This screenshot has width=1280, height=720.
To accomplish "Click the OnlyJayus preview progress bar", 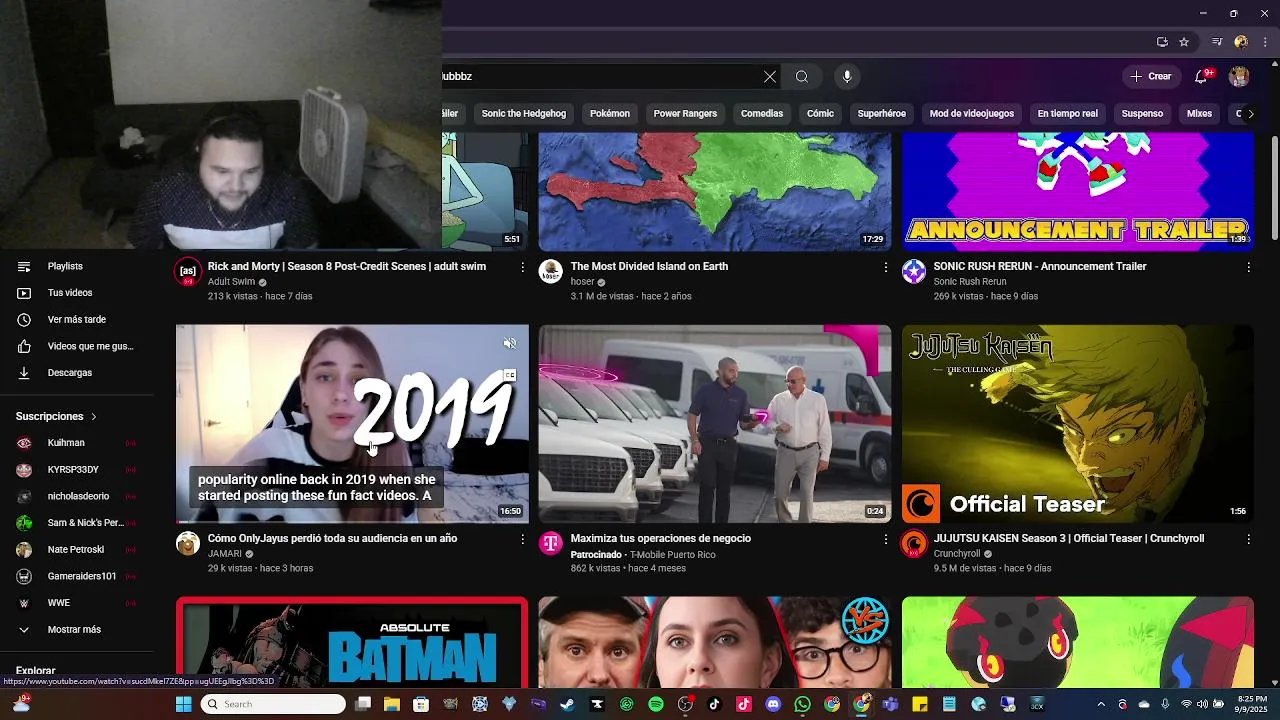I will coord(352,521).
